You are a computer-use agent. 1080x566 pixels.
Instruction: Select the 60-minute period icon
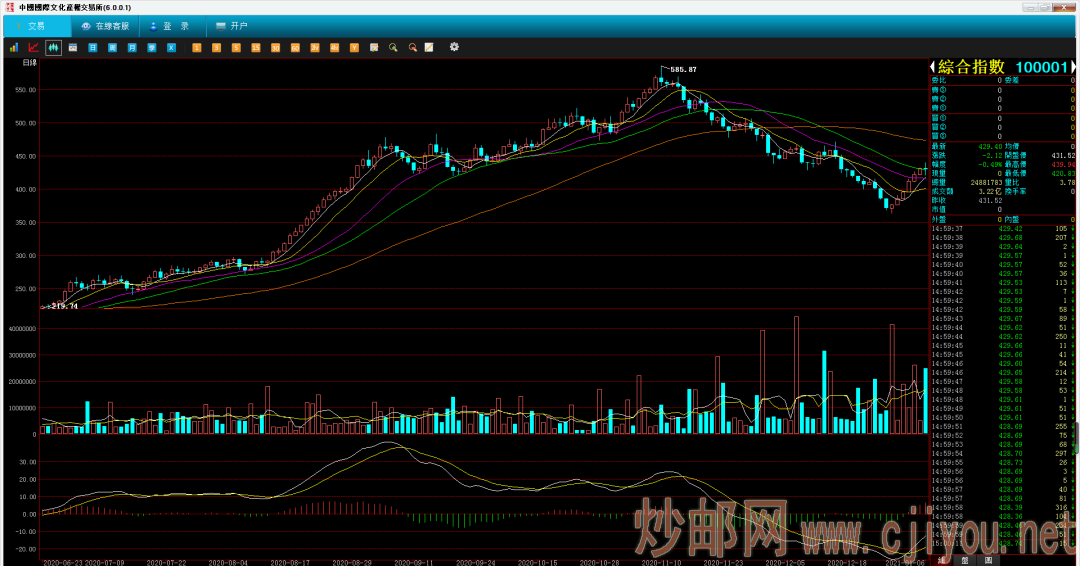point(295,47)
